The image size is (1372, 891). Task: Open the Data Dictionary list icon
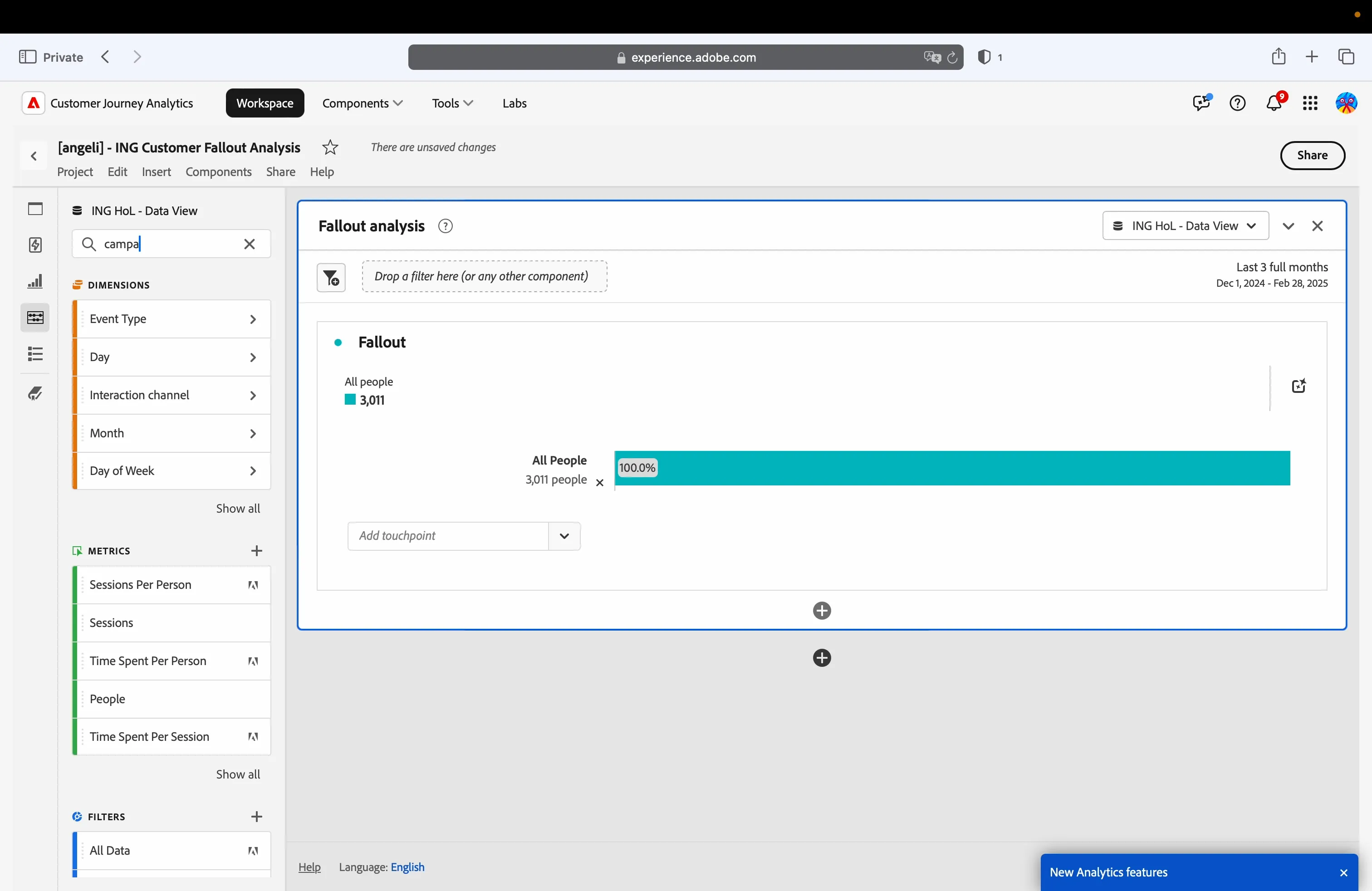35,354
